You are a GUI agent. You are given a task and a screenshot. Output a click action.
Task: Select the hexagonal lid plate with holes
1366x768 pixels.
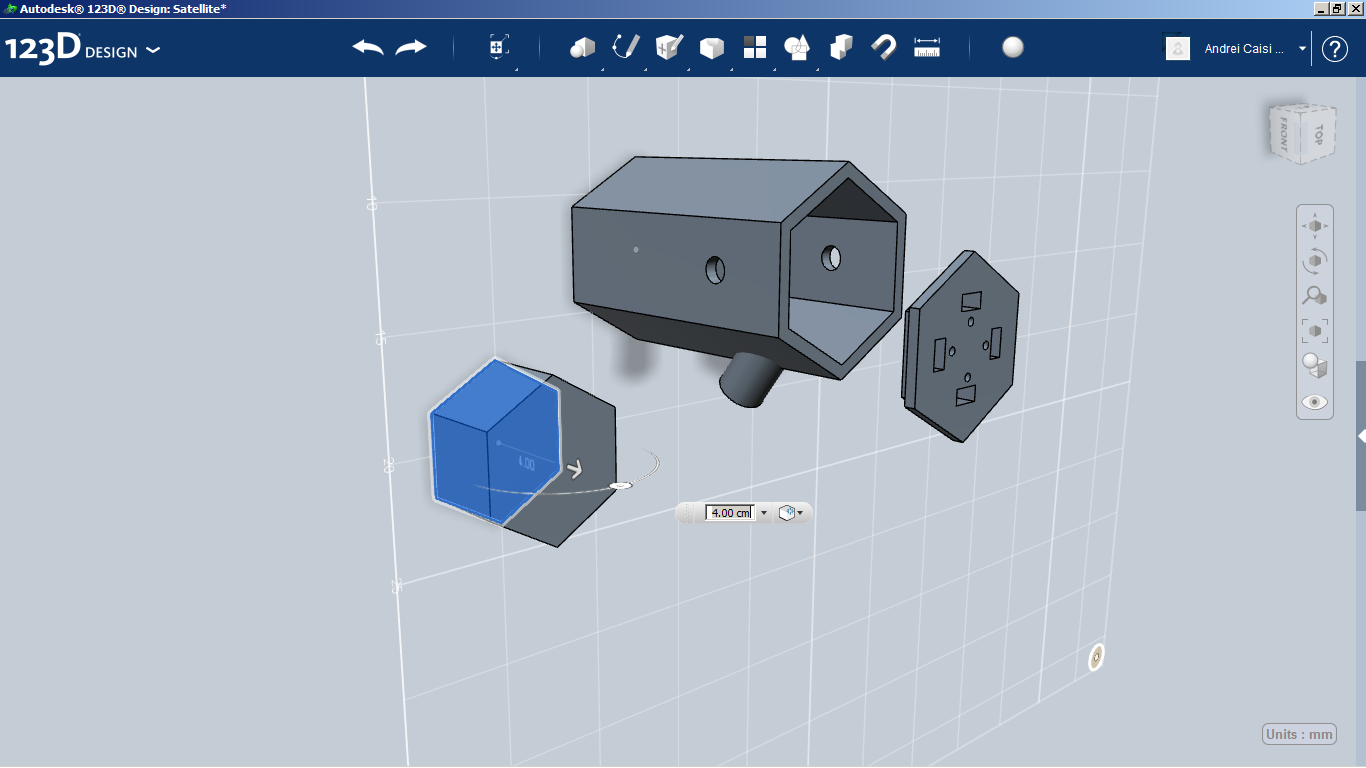[961, 345]
